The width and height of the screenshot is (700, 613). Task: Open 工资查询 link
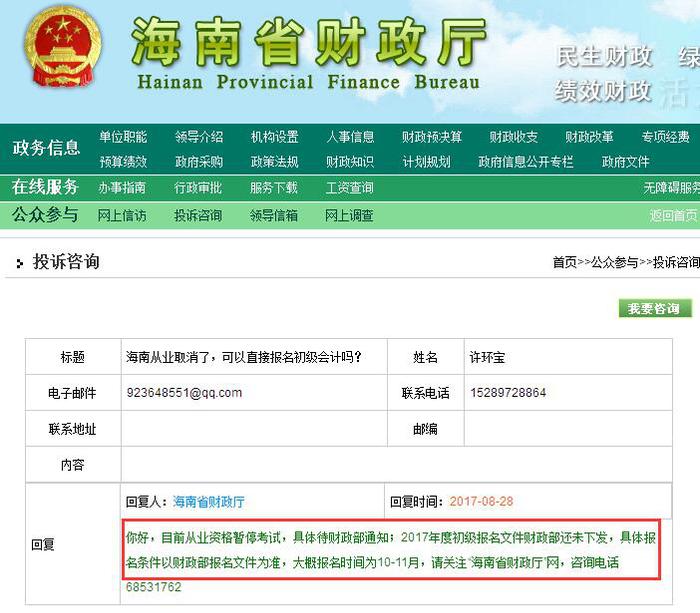[x=350, y=187]
